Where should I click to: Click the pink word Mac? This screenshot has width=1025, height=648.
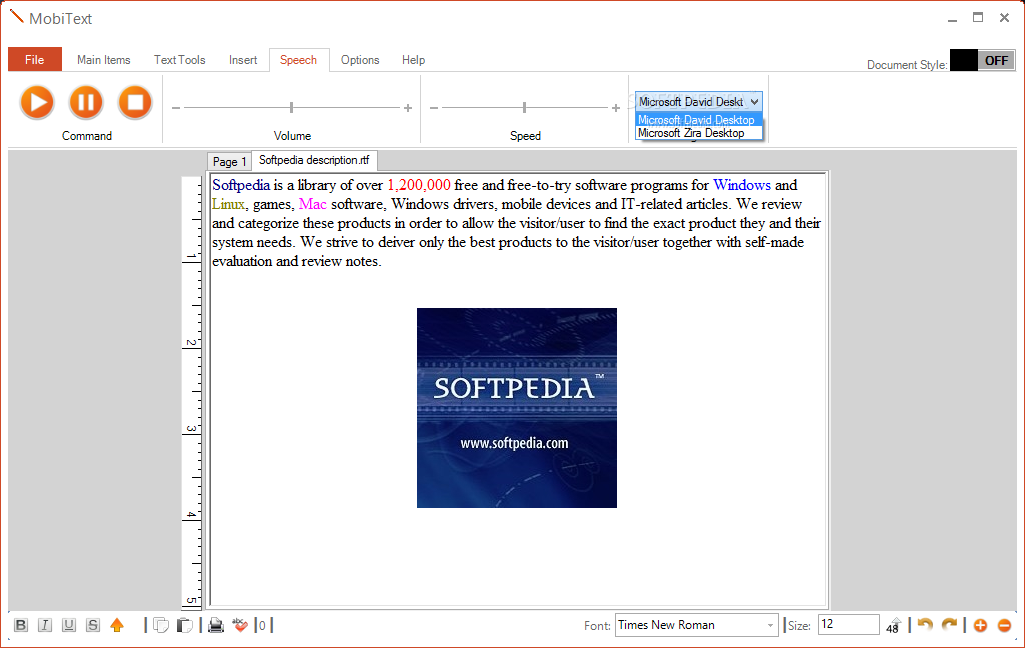point(312,204)
